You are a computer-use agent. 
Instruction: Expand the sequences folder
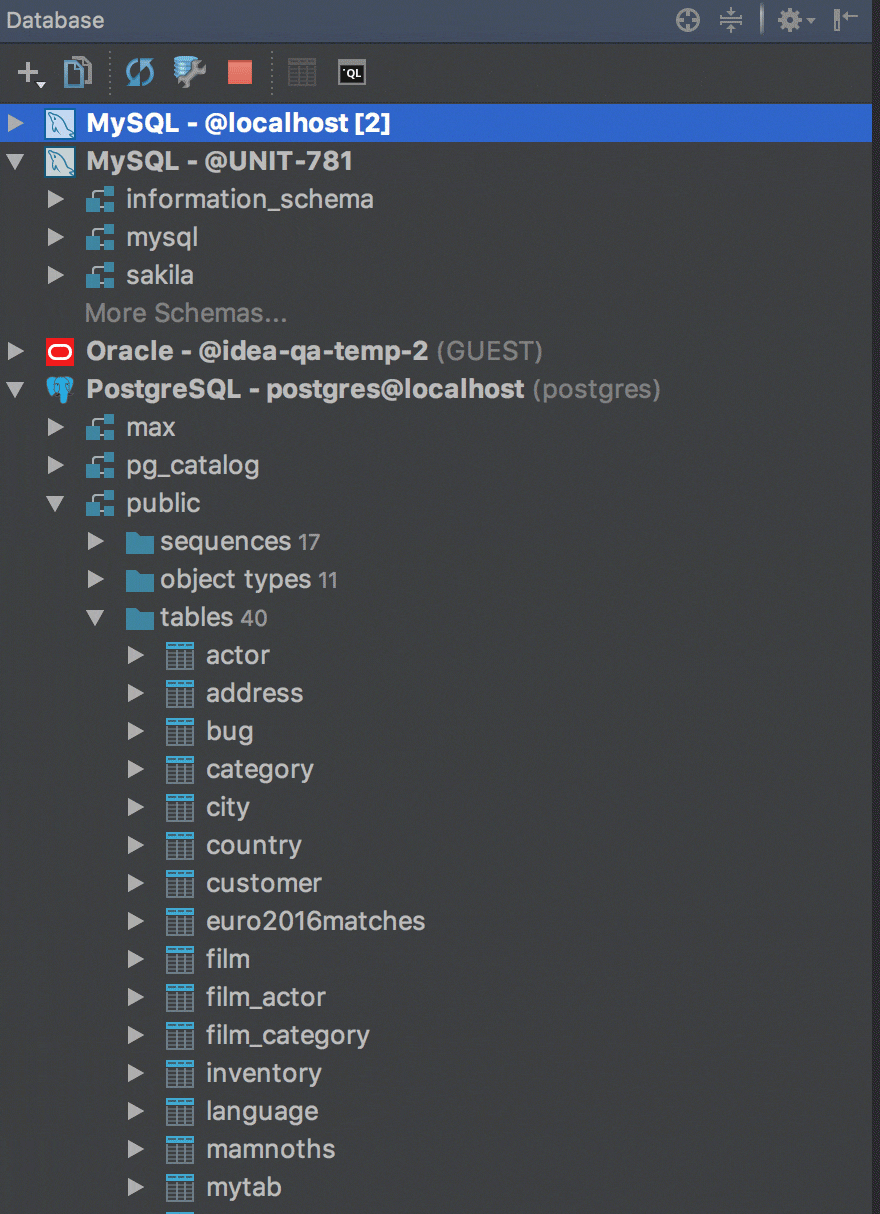96,541
